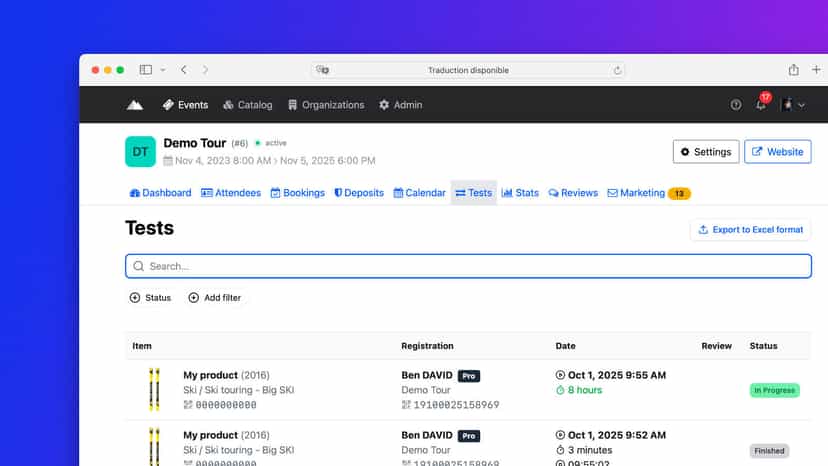Click the Review column header

click(717, 346)
